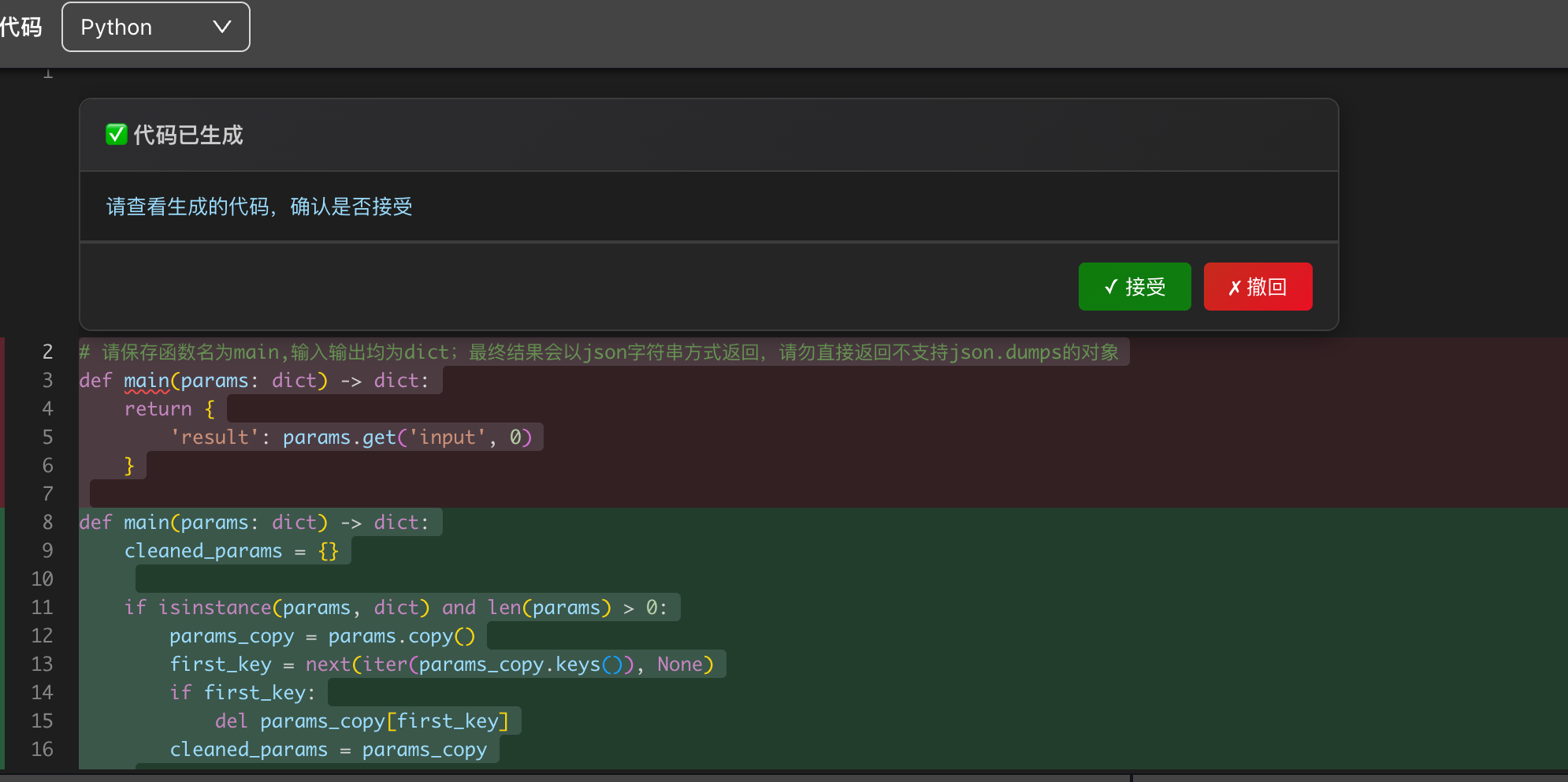This screenshot has height=782, width=1568.
Task: Click the message 请查看生成的代码，确认是否接受
Action: (259, 207)
